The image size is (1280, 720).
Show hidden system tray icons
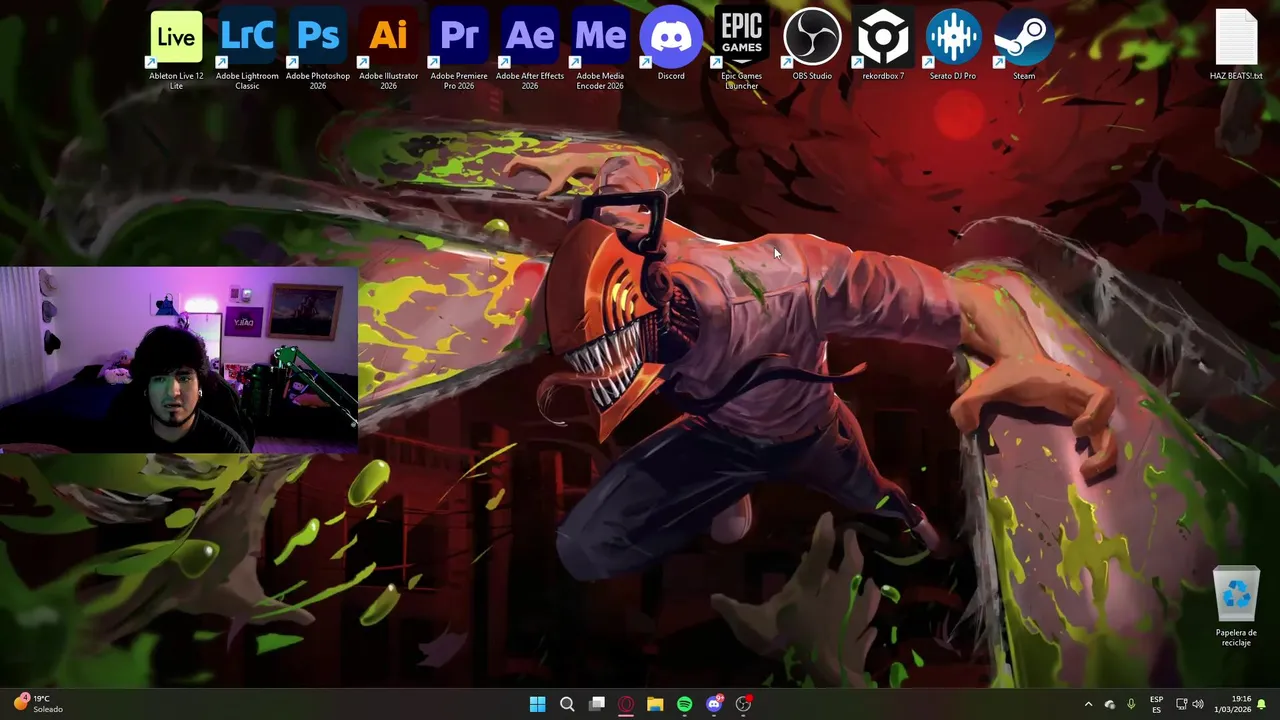1088,704
